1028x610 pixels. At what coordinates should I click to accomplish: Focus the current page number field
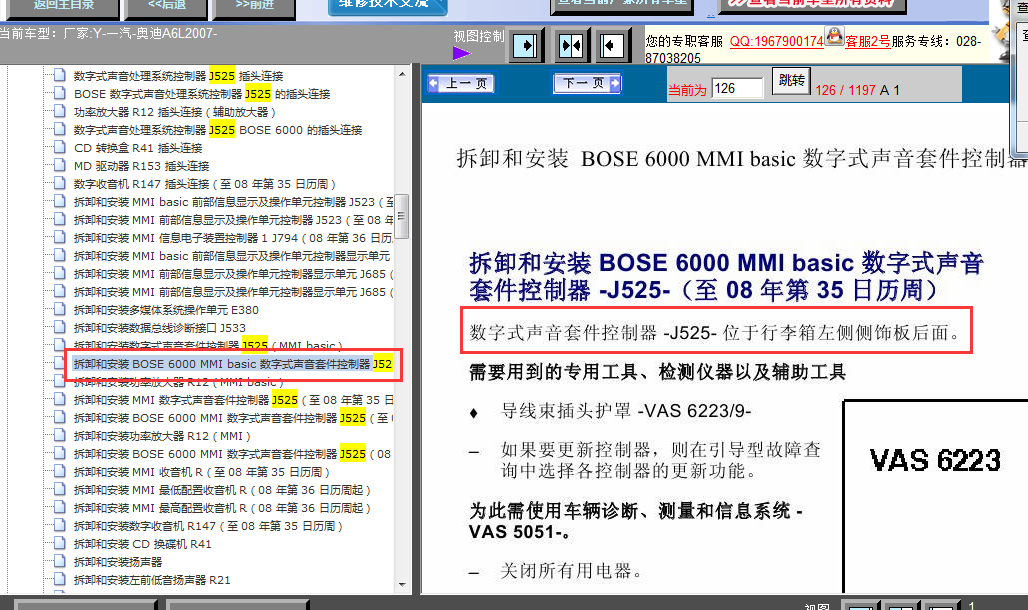[738, 89]
